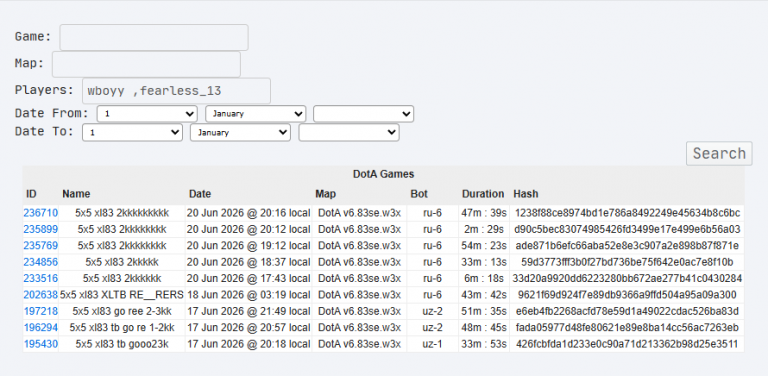This screenshot has width=768, height=376.
Task: Click duration '2m : 29s'
Action: pos(483,229)
